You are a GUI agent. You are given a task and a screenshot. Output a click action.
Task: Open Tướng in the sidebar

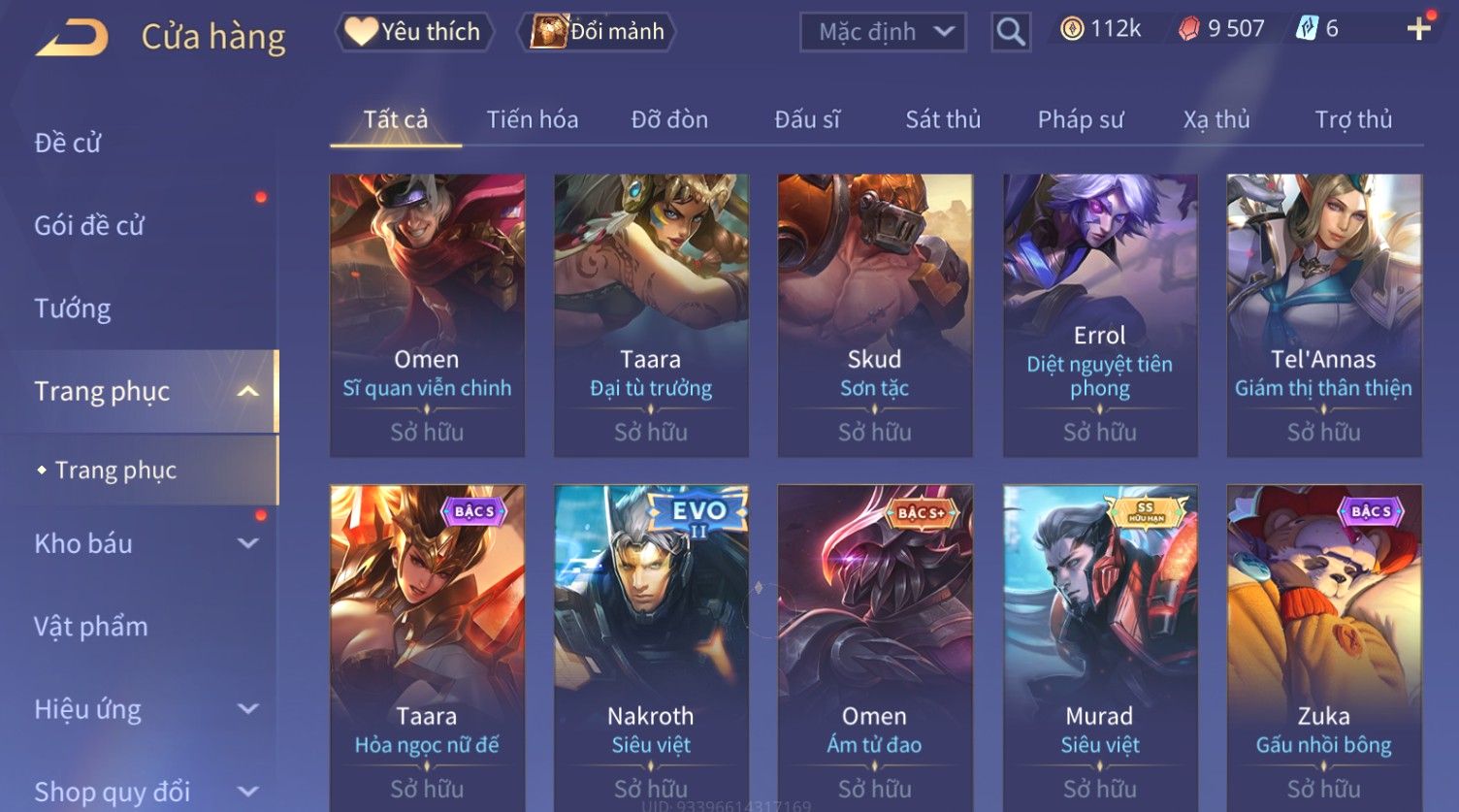point(73,309)
